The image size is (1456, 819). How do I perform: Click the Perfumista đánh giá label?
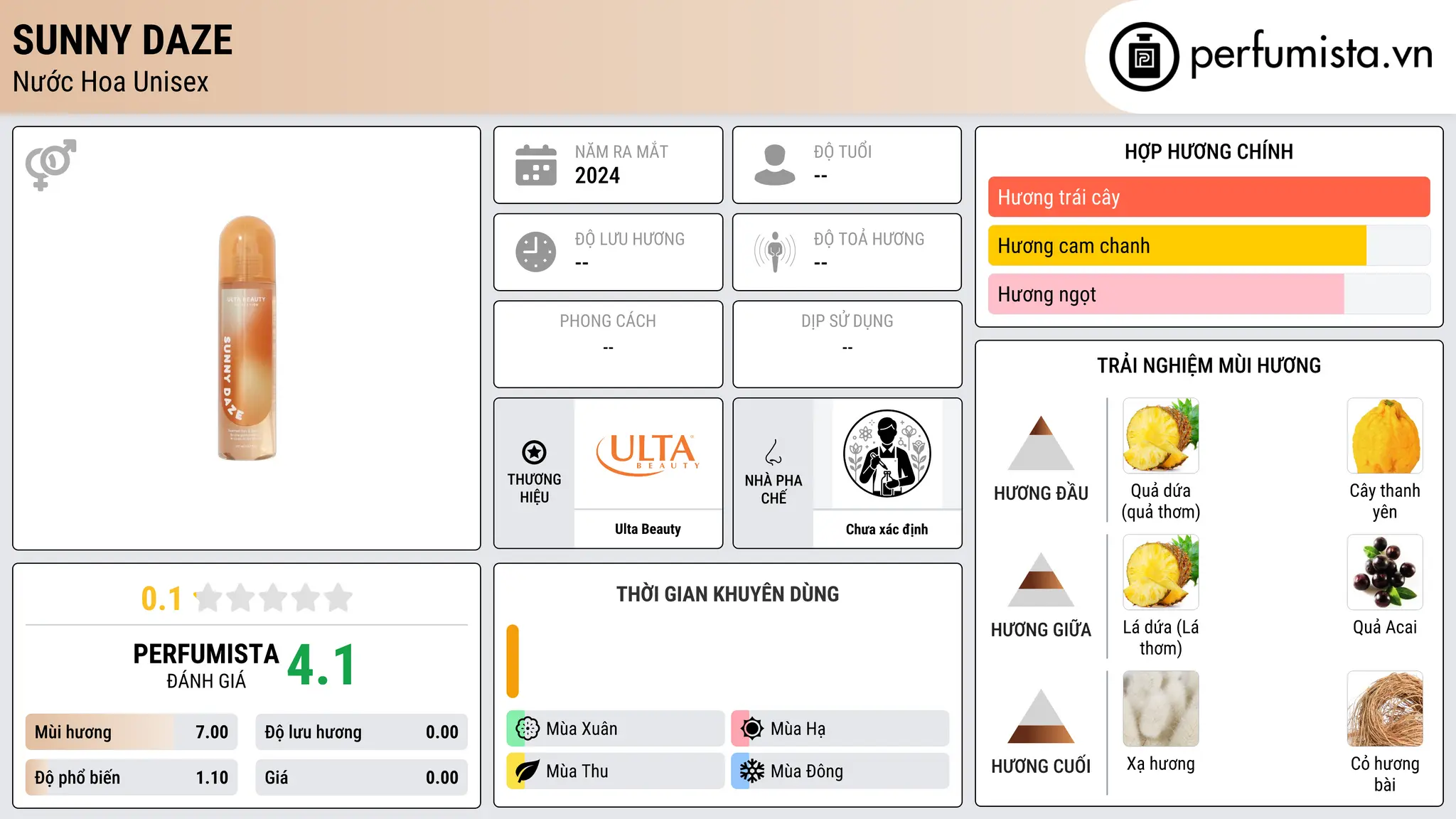(206, 665)
